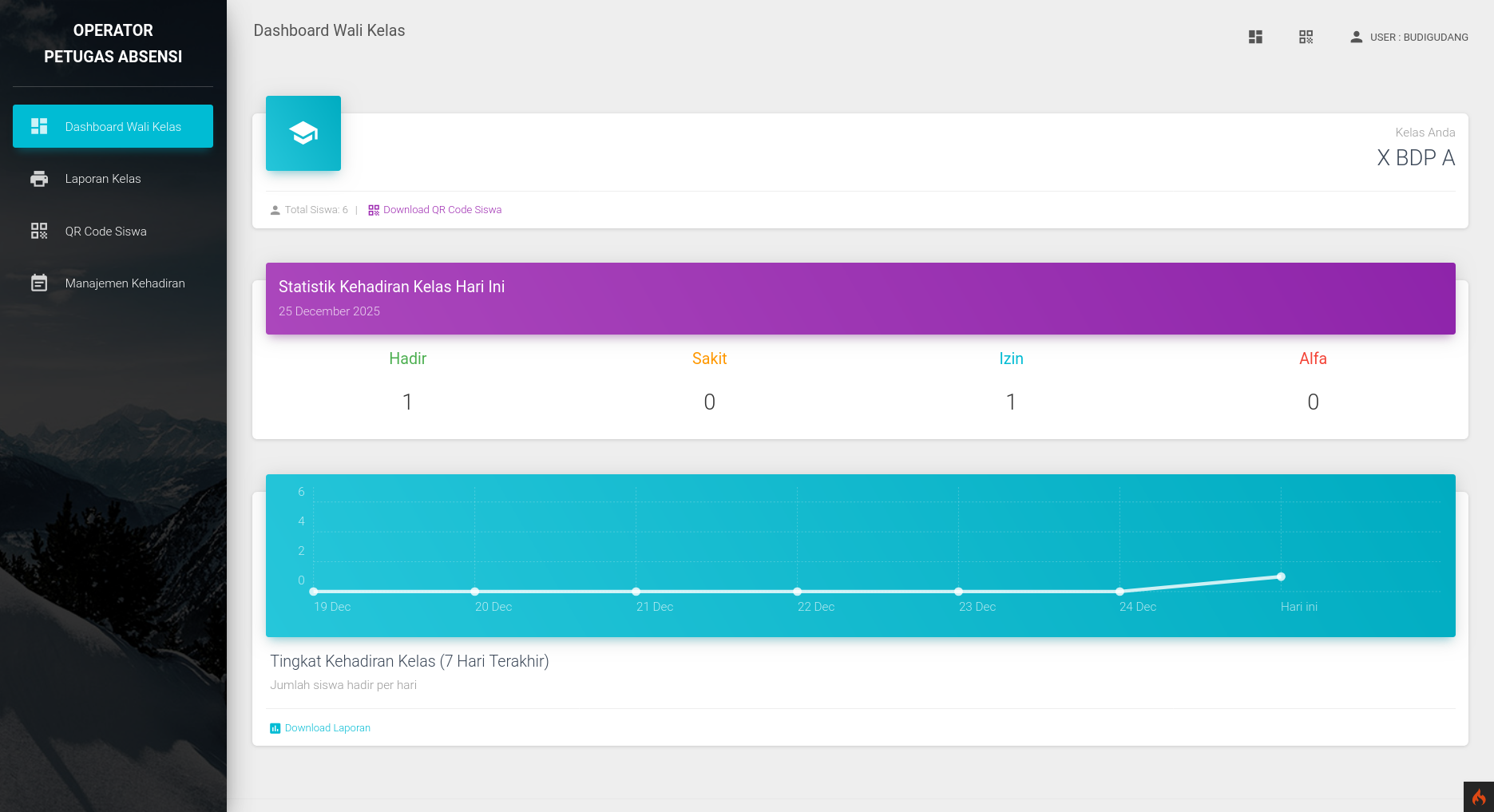Click the Hari ini data point on chart

coord(1281,576)
